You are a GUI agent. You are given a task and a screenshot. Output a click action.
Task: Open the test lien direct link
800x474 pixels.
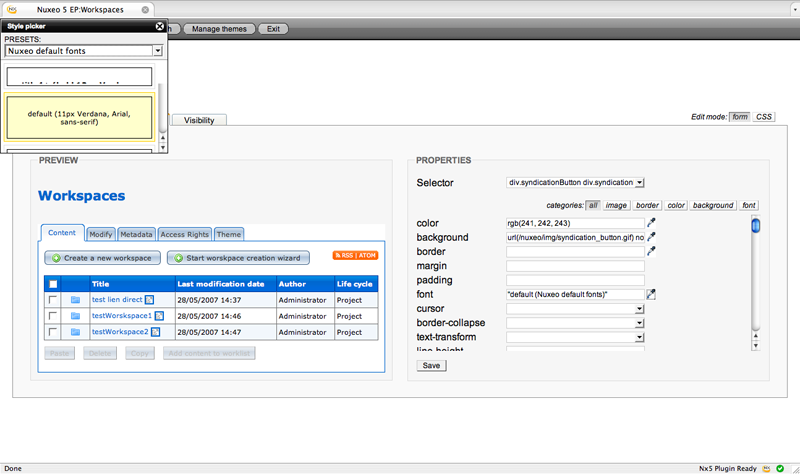(117, 300)
